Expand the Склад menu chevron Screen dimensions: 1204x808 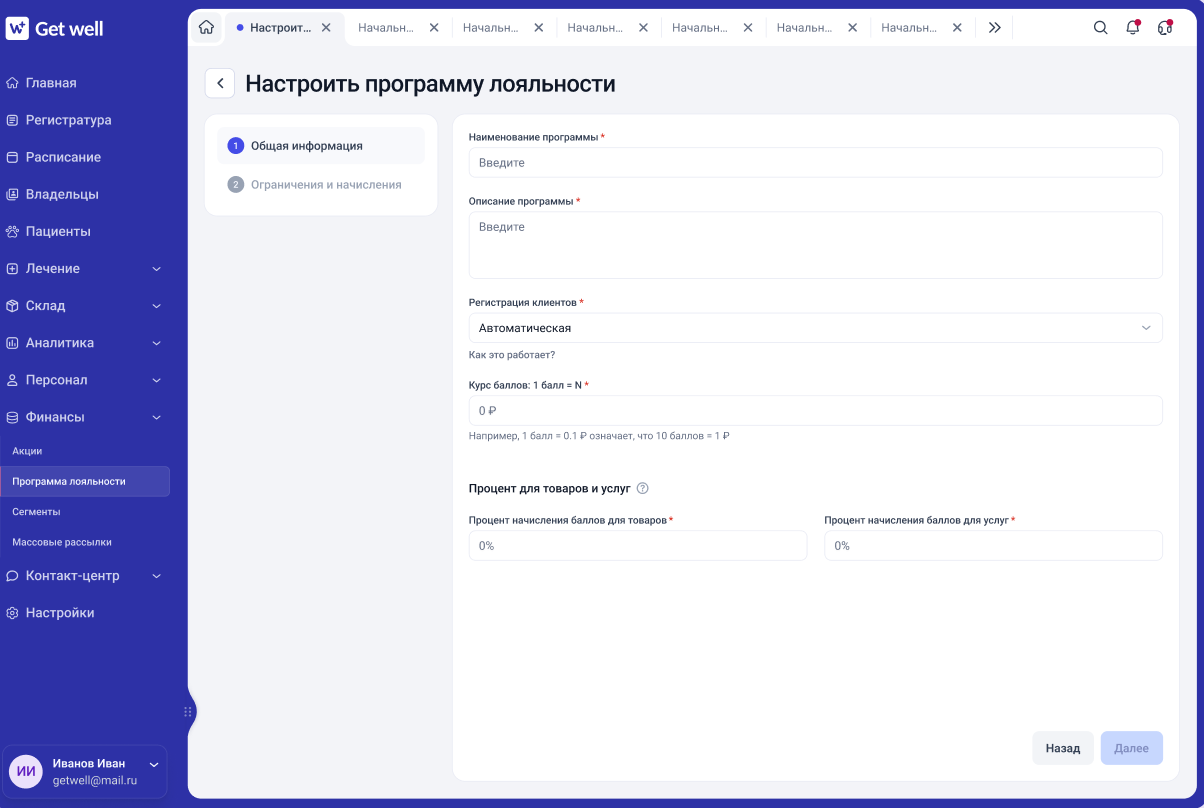pyautogui.click(x=157, y=306)
